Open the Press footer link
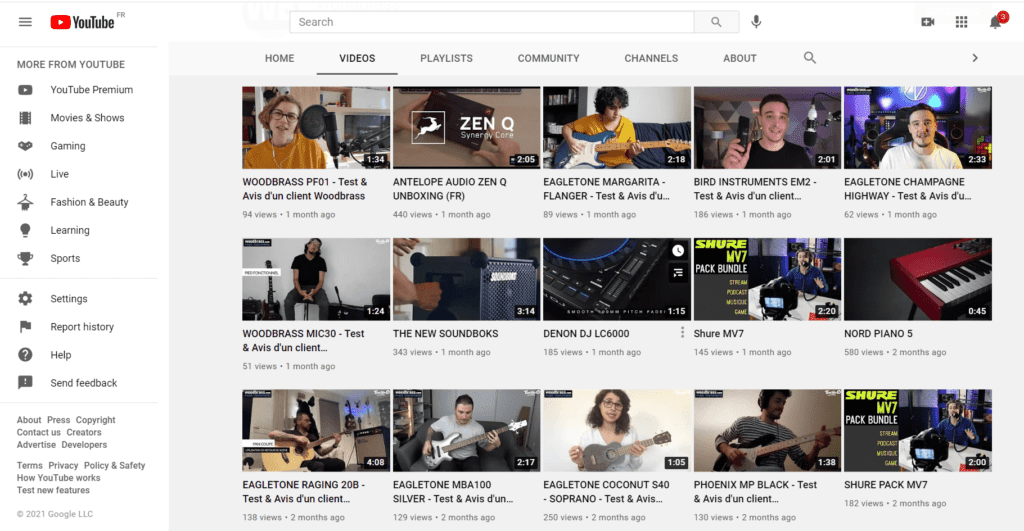 tap(58, 420)
